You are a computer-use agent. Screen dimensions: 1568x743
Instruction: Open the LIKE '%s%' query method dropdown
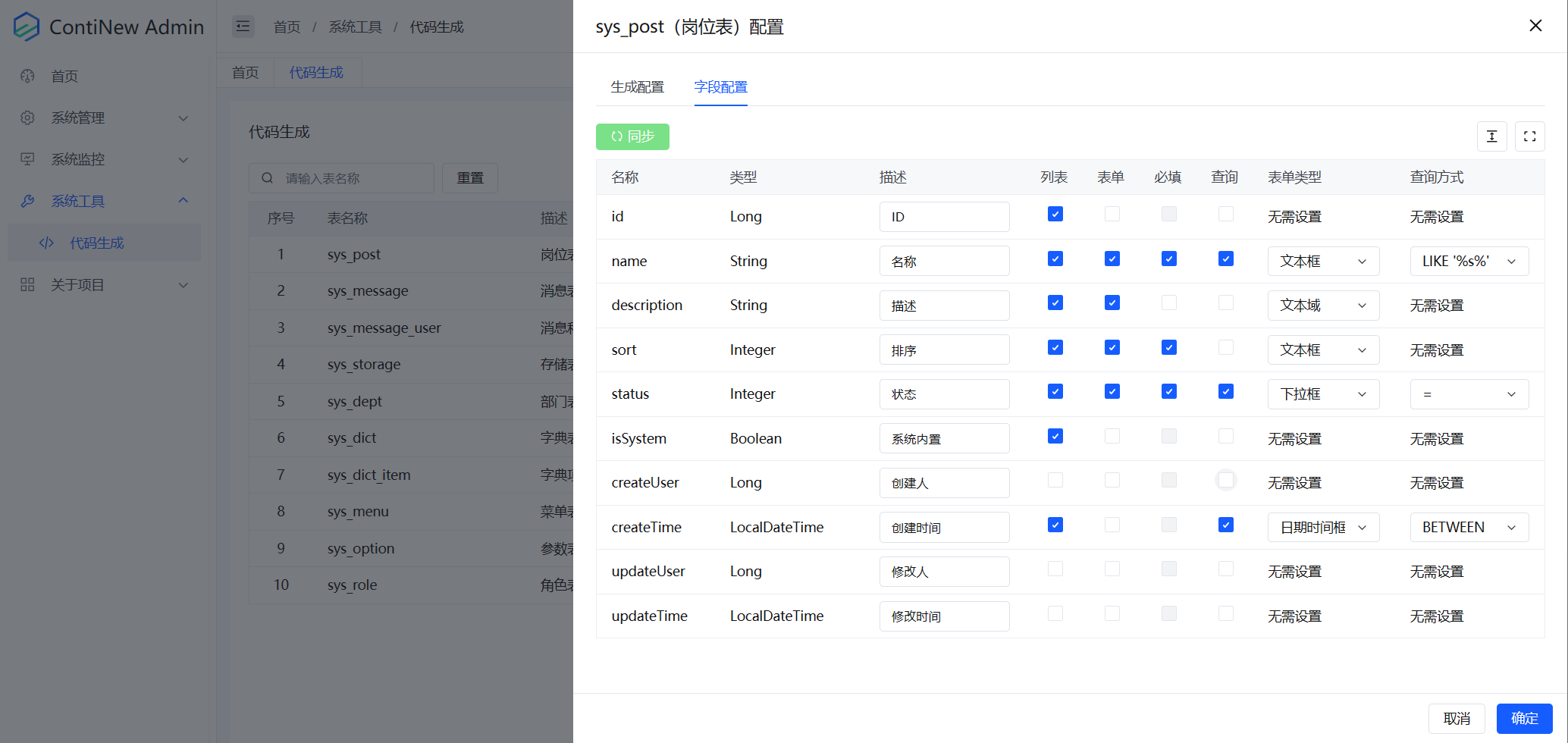(x=1469, y=261)
